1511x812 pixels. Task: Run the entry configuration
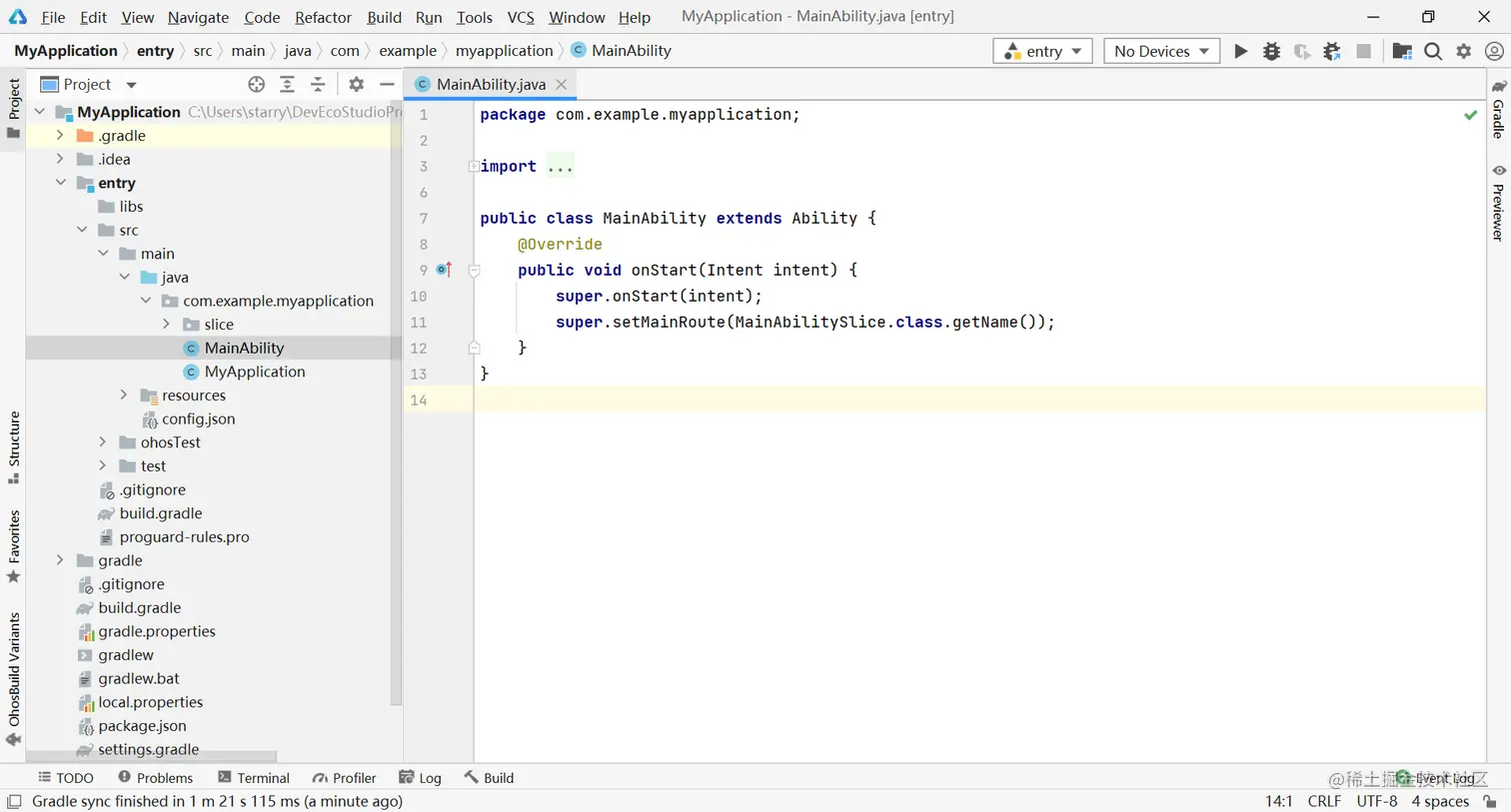[x=1240, y=51]
